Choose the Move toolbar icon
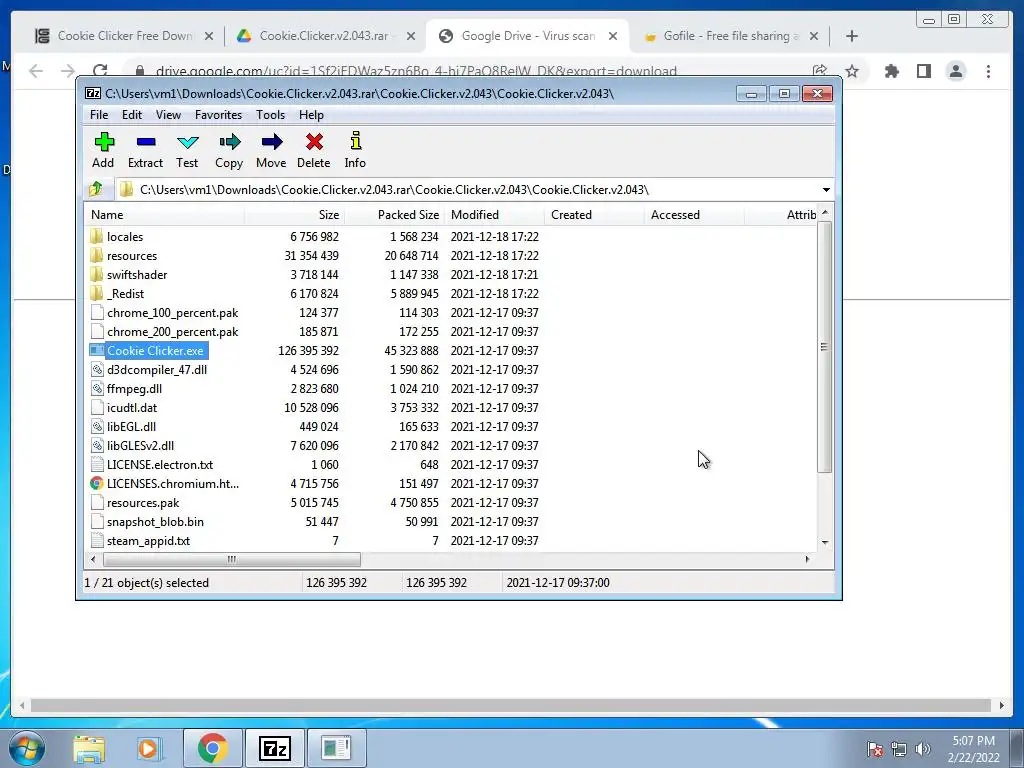Screen dimensions: 1024x768 (271, 142)
